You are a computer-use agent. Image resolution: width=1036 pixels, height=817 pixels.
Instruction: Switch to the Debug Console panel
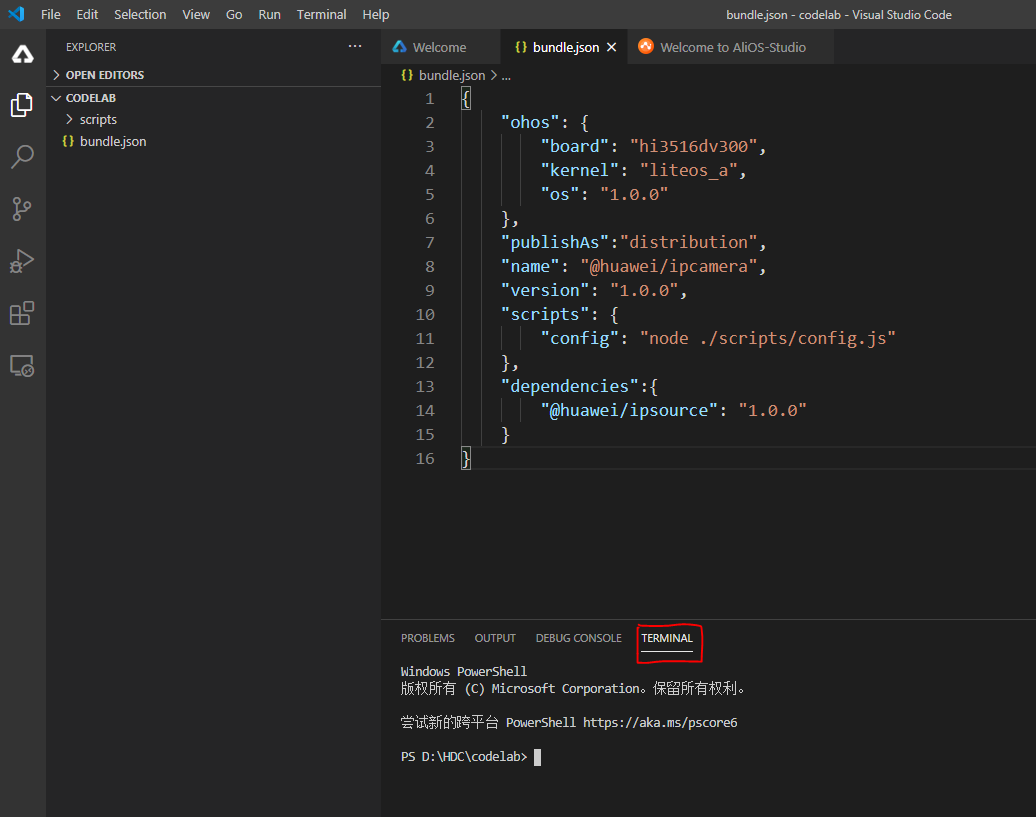[578, 638]
